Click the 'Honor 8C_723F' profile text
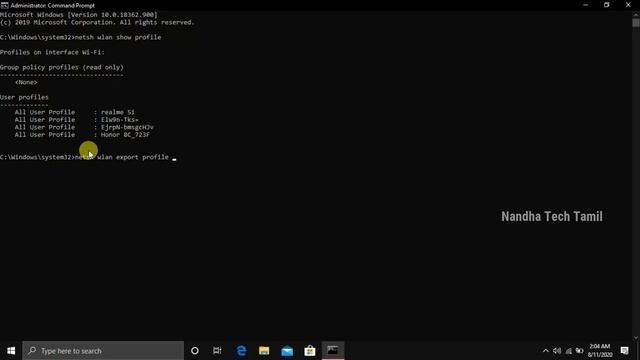Screen dimensions: 640x360 125,134
